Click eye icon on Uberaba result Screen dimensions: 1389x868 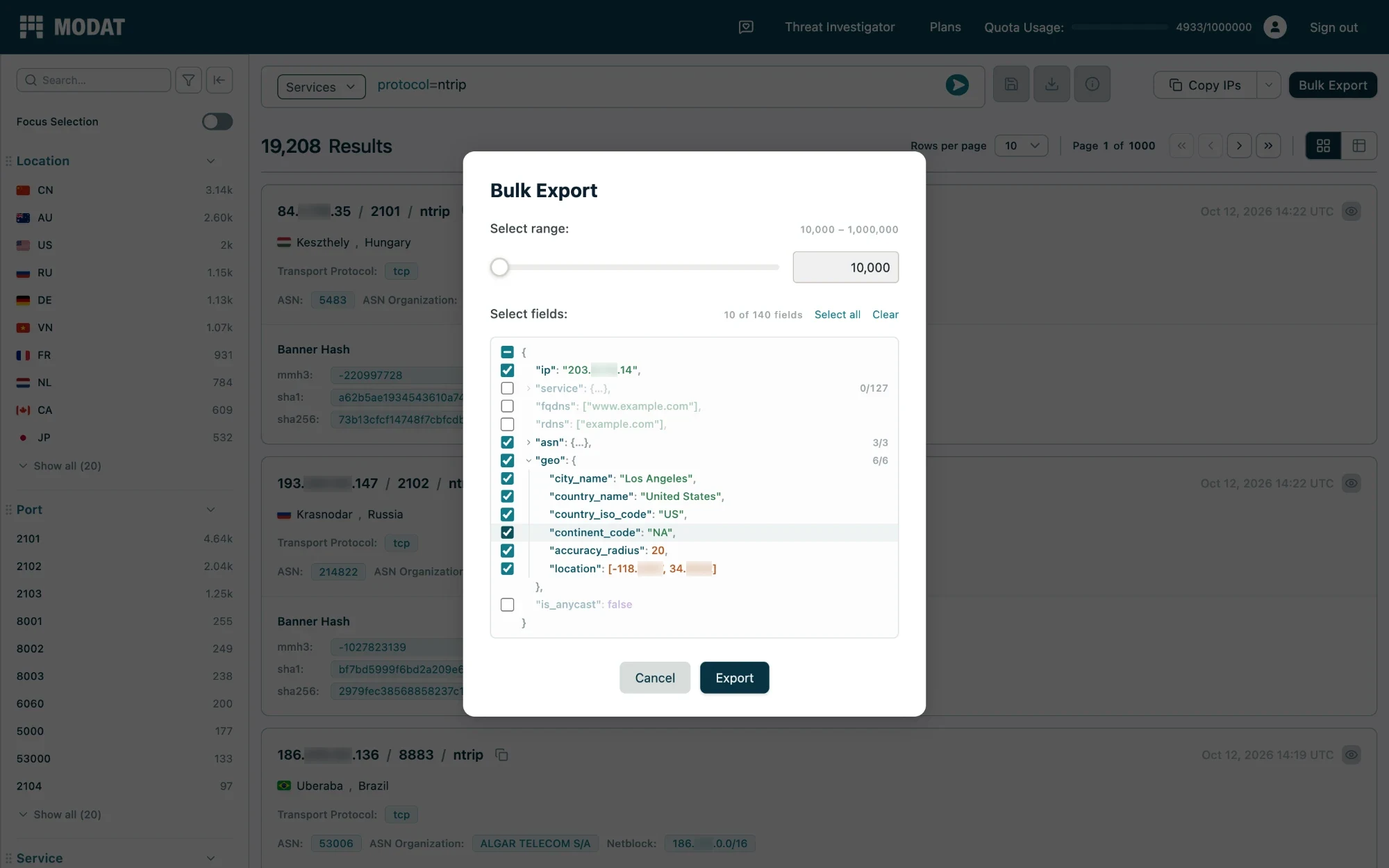[x=1351, y=755]
